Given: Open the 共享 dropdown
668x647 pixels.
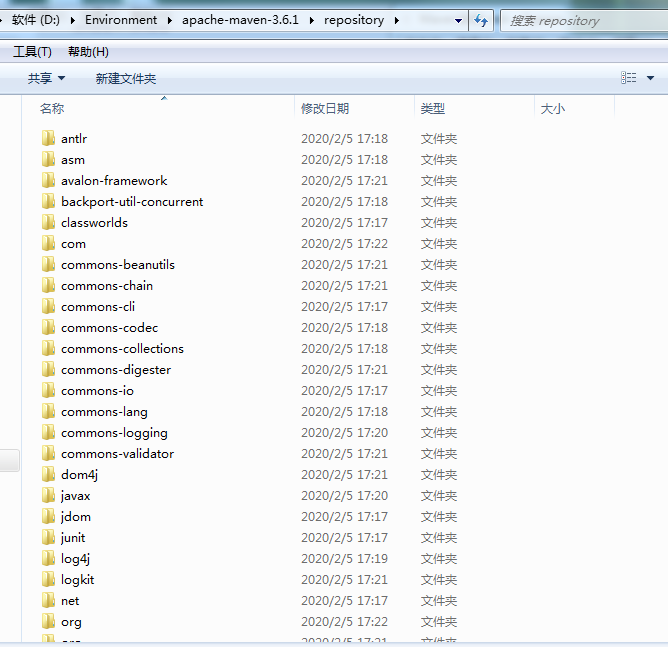Looking at the screenshot, I should (46, 78).
